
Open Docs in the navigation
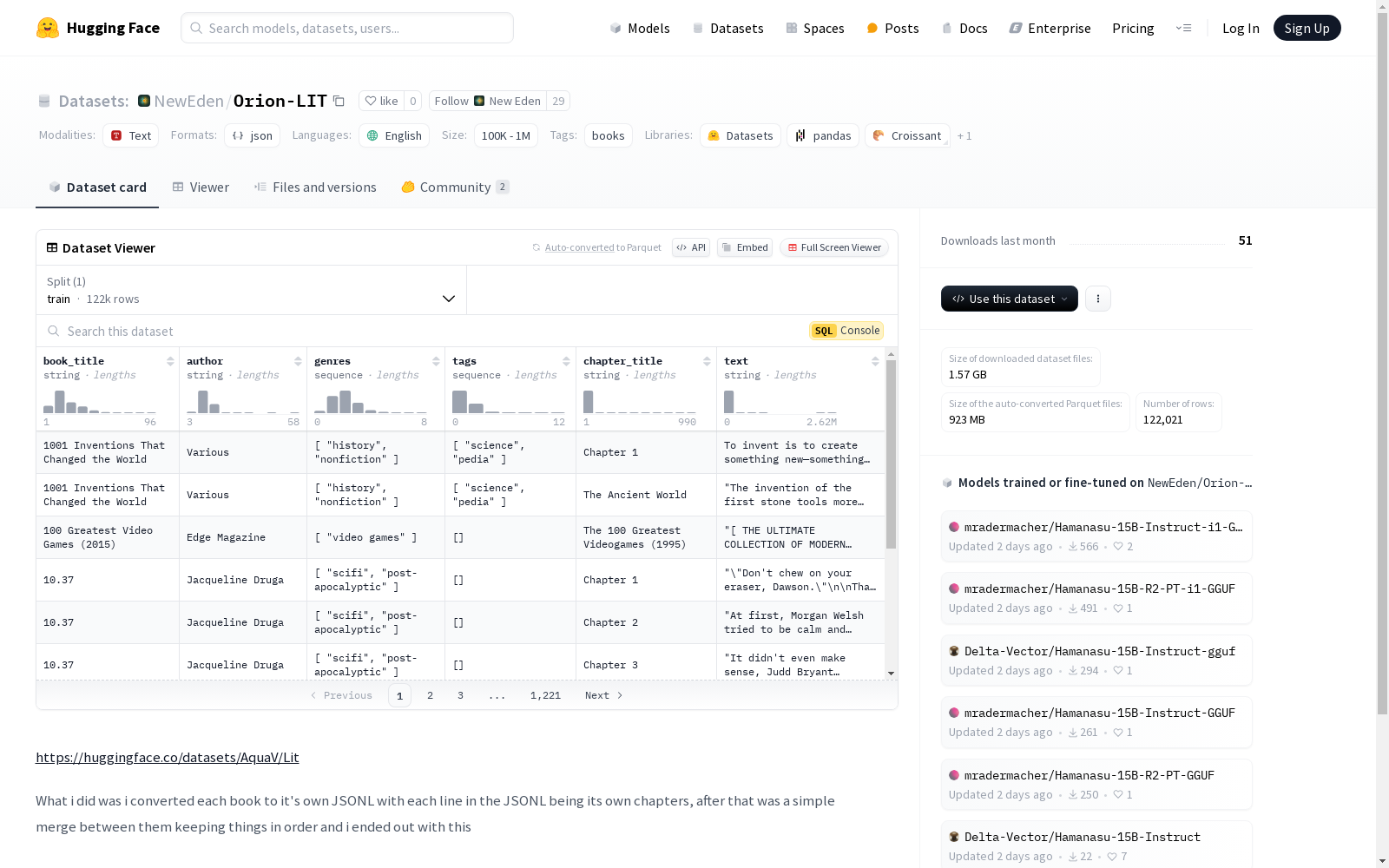(964, 28)
